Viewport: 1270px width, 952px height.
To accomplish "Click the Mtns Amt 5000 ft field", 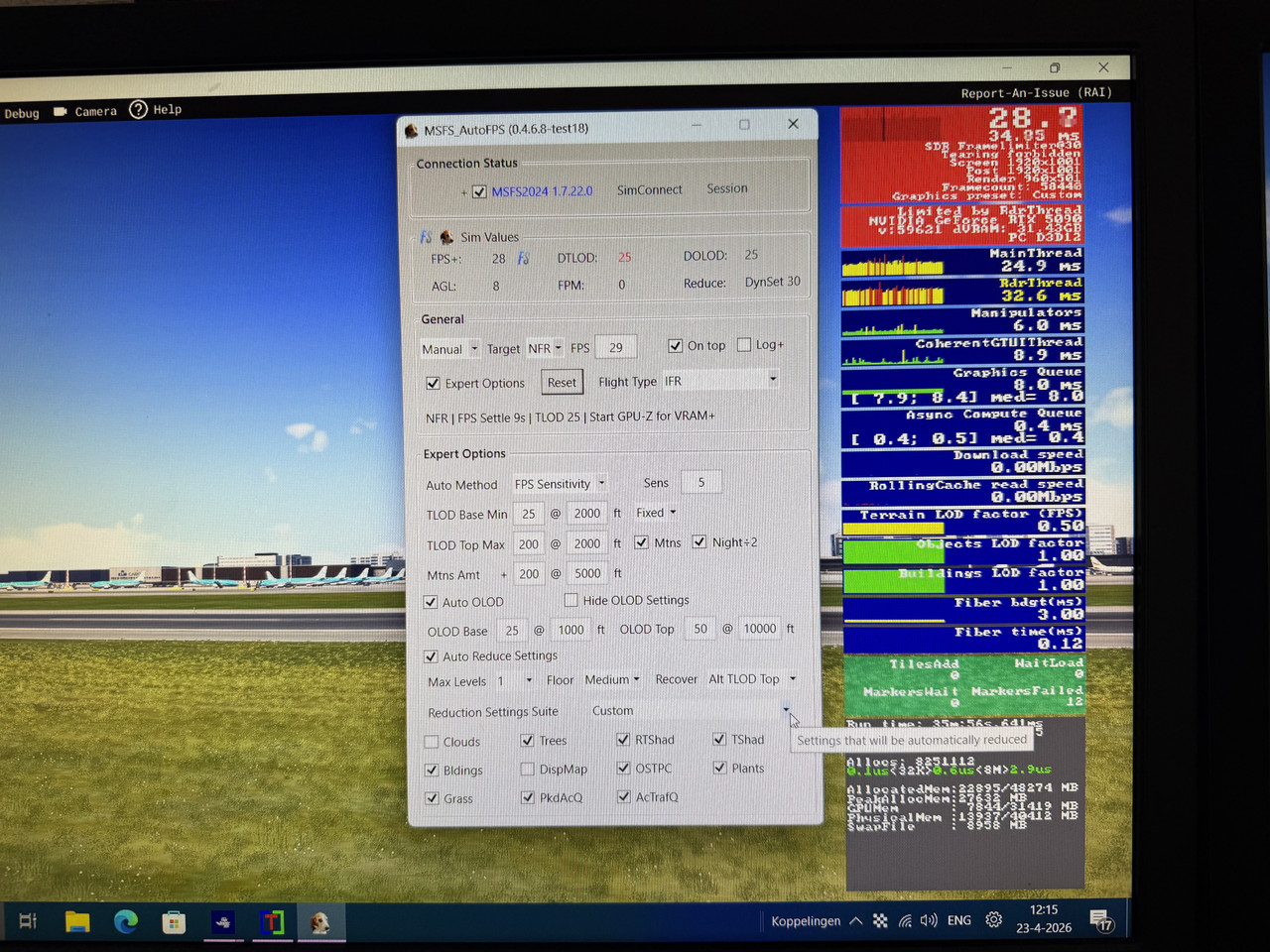I will coord(587,573).
